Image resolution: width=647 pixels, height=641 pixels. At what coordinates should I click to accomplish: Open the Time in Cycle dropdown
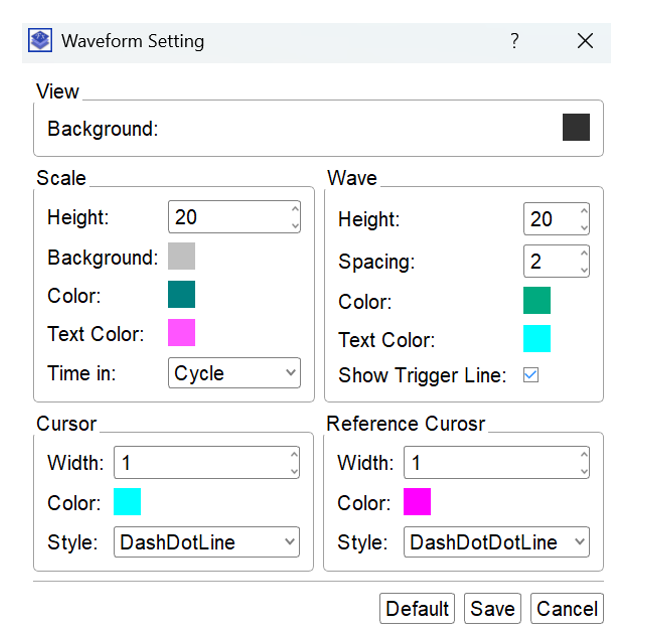tap(234, 373)
